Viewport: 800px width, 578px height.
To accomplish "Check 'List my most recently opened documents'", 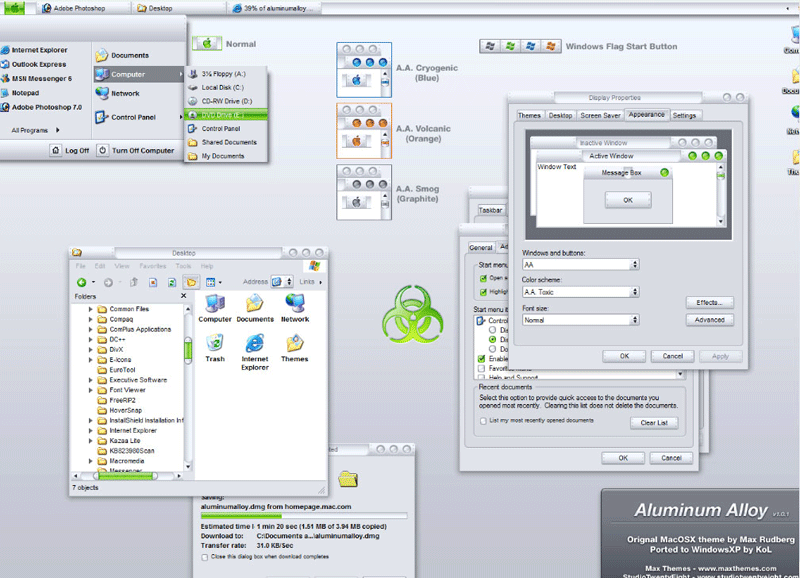I will (483, 421).
